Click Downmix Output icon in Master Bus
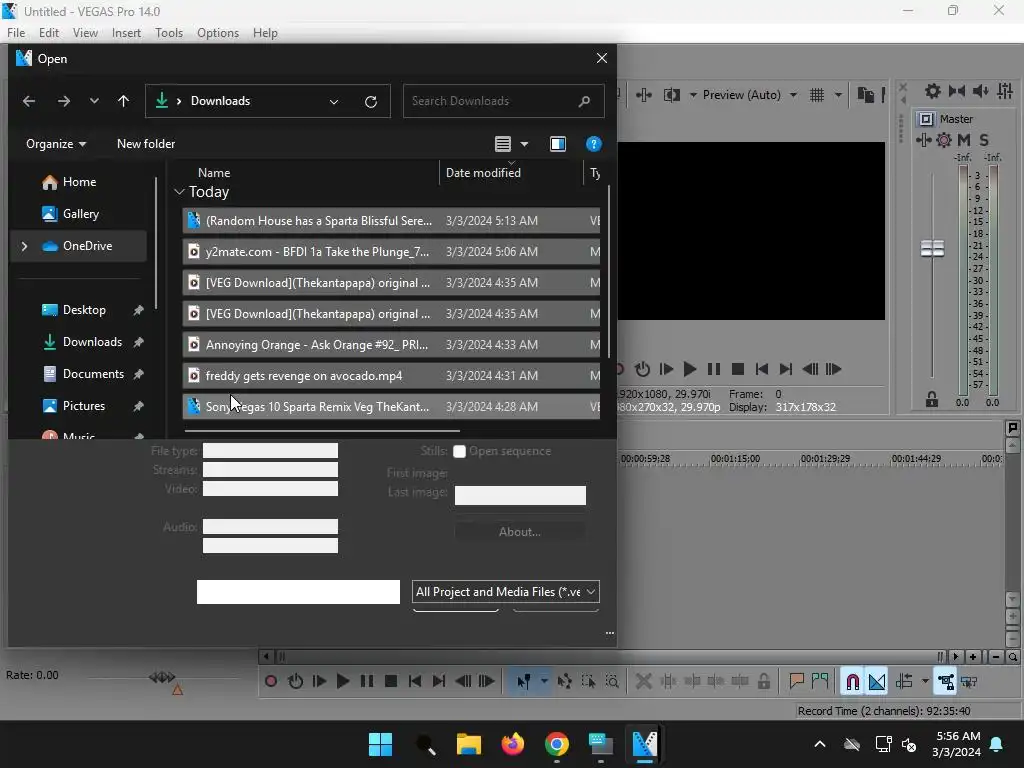Viewport: 1024px width, 768px height. [957, 91]
